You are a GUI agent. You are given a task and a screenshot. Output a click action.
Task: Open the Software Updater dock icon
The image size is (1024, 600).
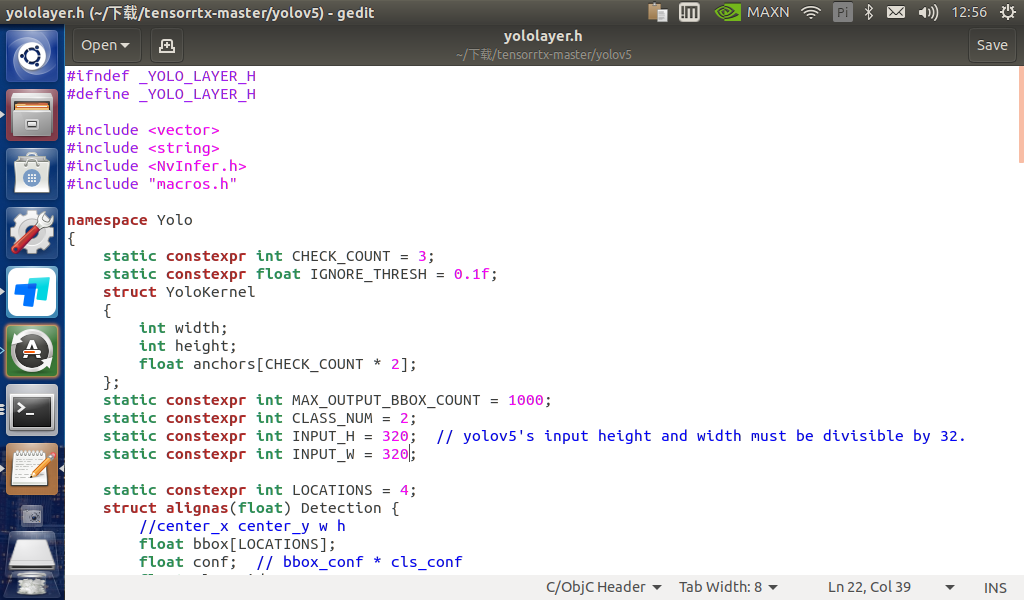point(32,351)
